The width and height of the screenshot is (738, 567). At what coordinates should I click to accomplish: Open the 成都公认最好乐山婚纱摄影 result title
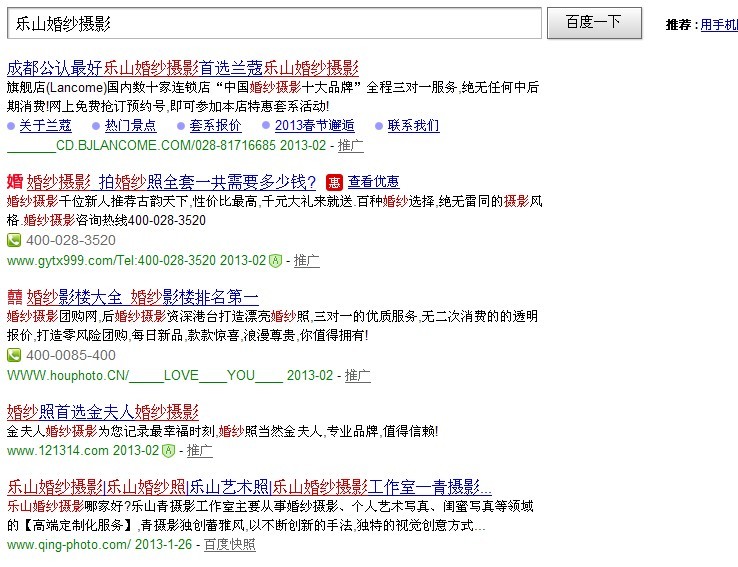pos(183,69)
